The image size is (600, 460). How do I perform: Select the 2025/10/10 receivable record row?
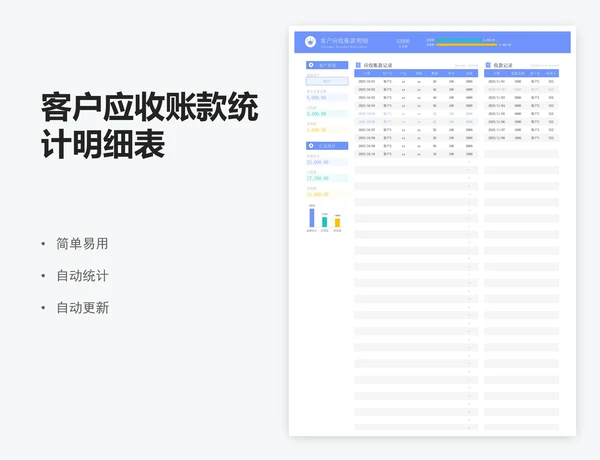[x=415, y=154]
